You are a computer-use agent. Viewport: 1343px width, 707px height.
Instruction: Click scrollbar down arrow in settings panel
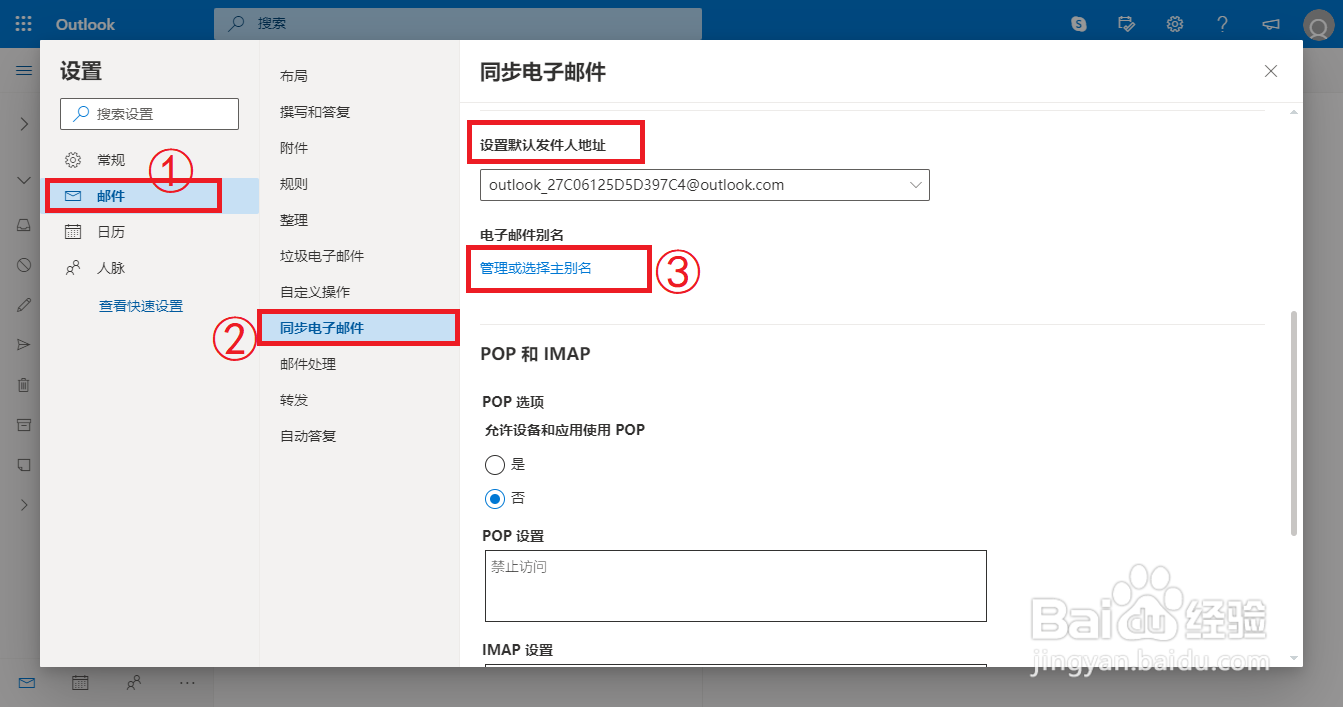coord(1295,658)
